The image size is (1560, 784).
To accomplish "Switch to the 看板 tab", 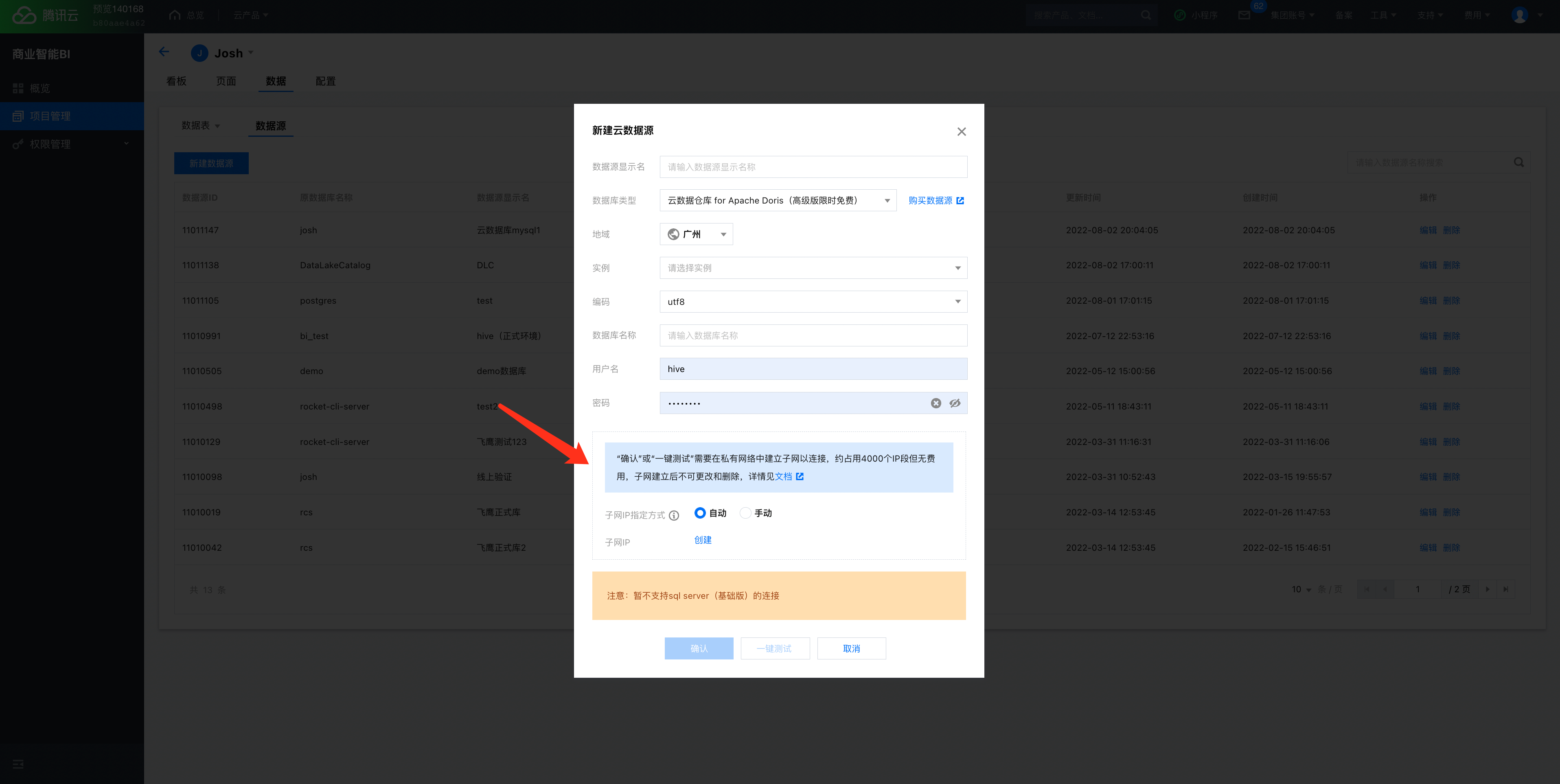I will click(x=176, y=81).
